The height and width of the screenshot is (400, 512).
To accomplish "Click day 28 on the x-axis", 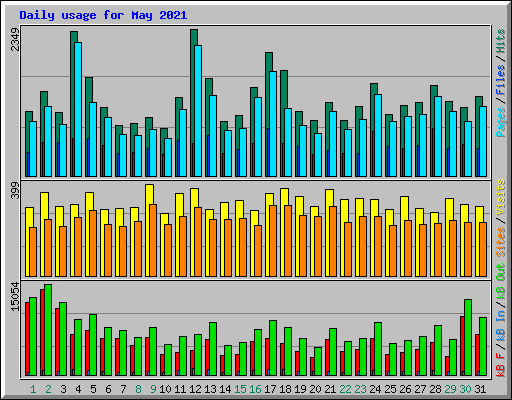I will [435, 389].
